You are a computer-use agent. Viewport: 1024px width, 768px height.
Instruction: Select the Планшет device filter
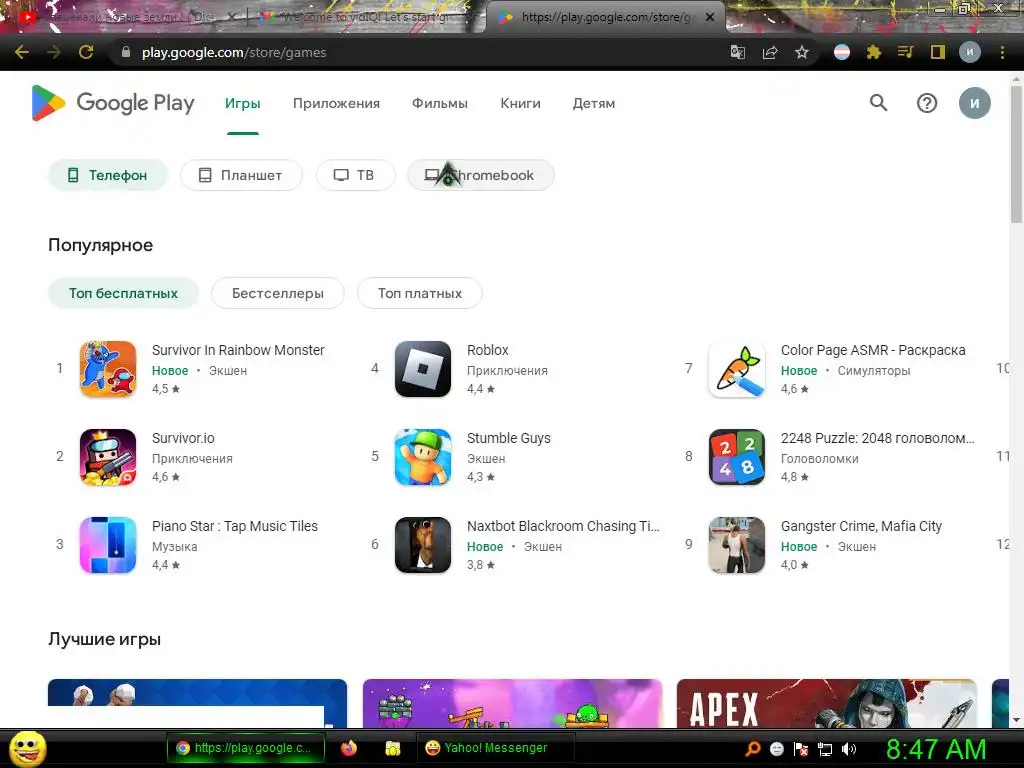241,175
